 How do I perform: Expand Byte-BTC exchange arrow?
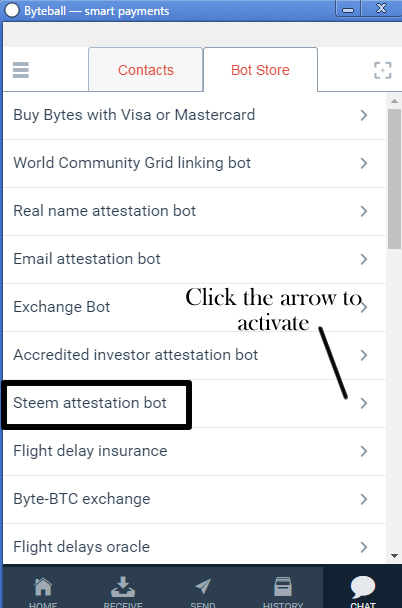tap(364, 499)
